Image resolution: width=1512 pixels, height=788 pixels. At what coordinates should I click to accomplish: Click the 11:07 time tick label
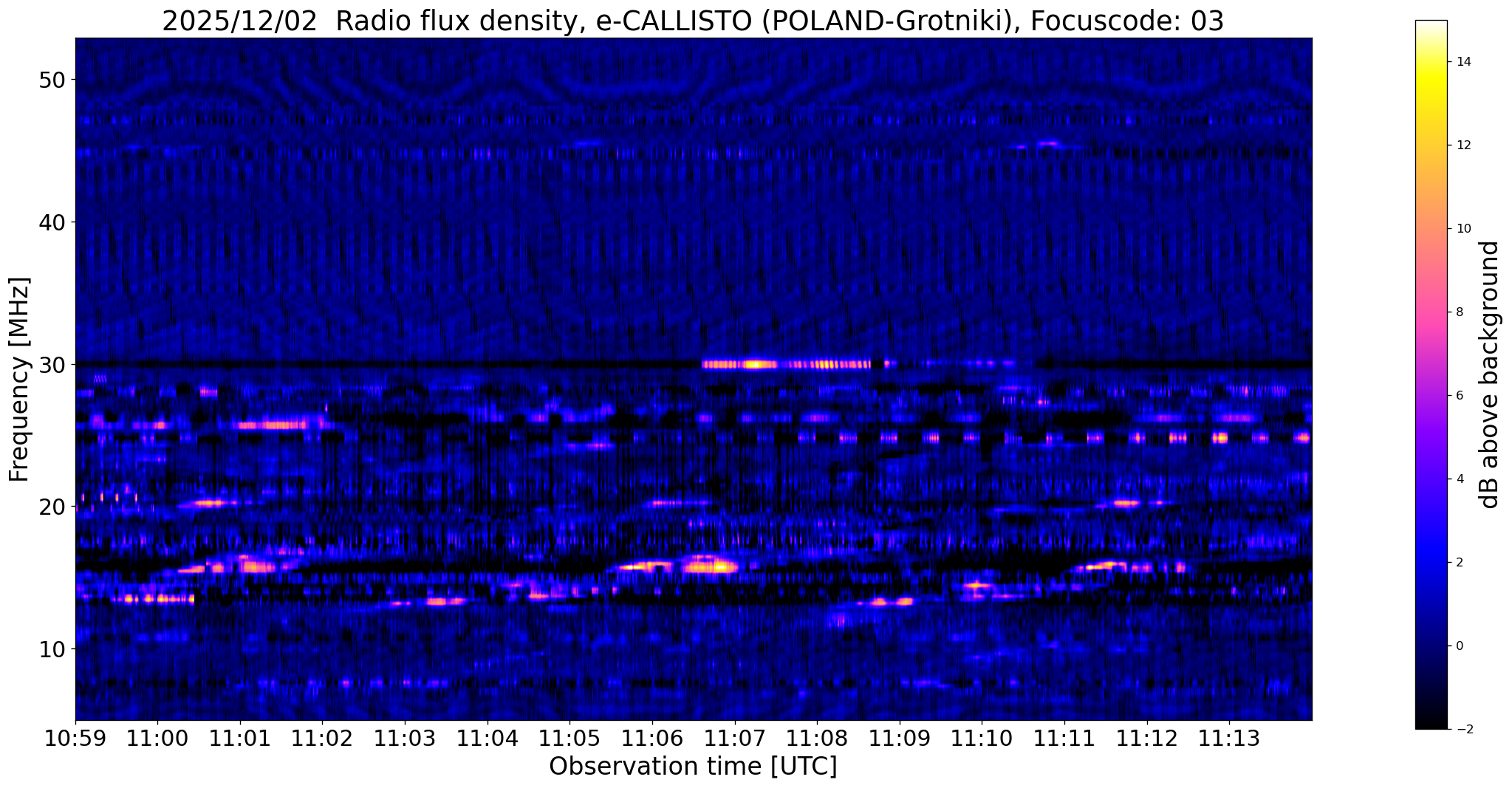[x=735, y=738]
